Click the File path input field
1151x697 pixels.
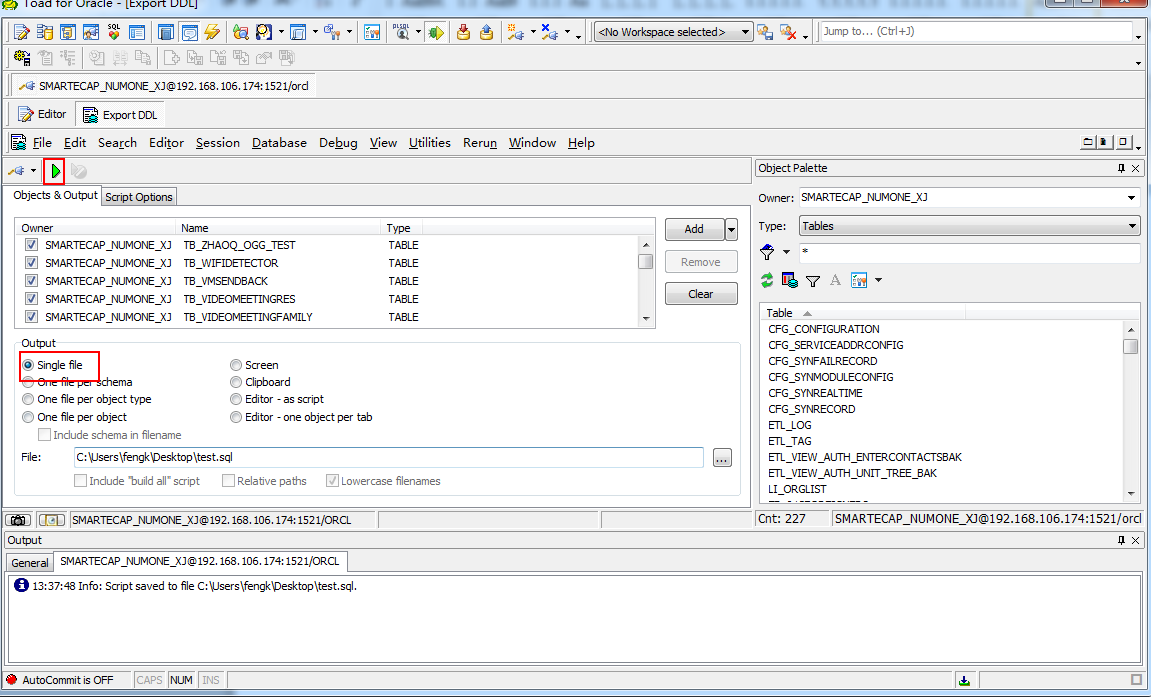388,458
